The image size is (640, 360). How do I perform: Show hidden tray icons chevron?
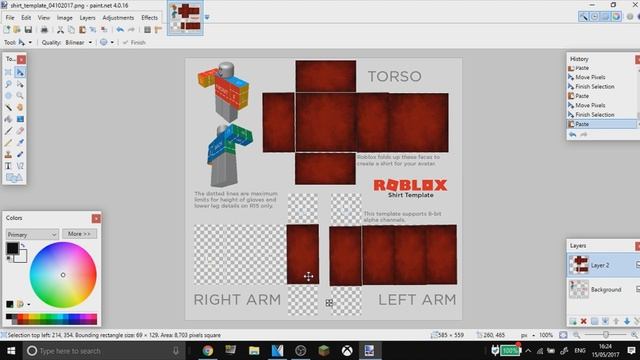click(528, 351)
